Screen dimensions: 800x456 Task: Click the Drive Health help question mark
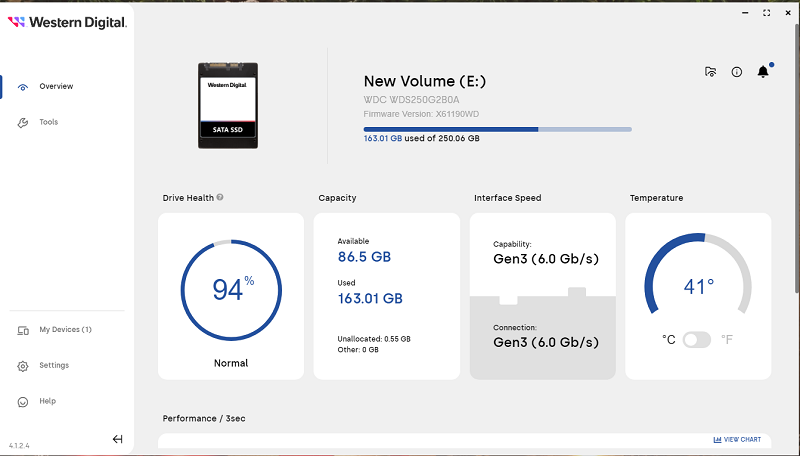point(220,197)
